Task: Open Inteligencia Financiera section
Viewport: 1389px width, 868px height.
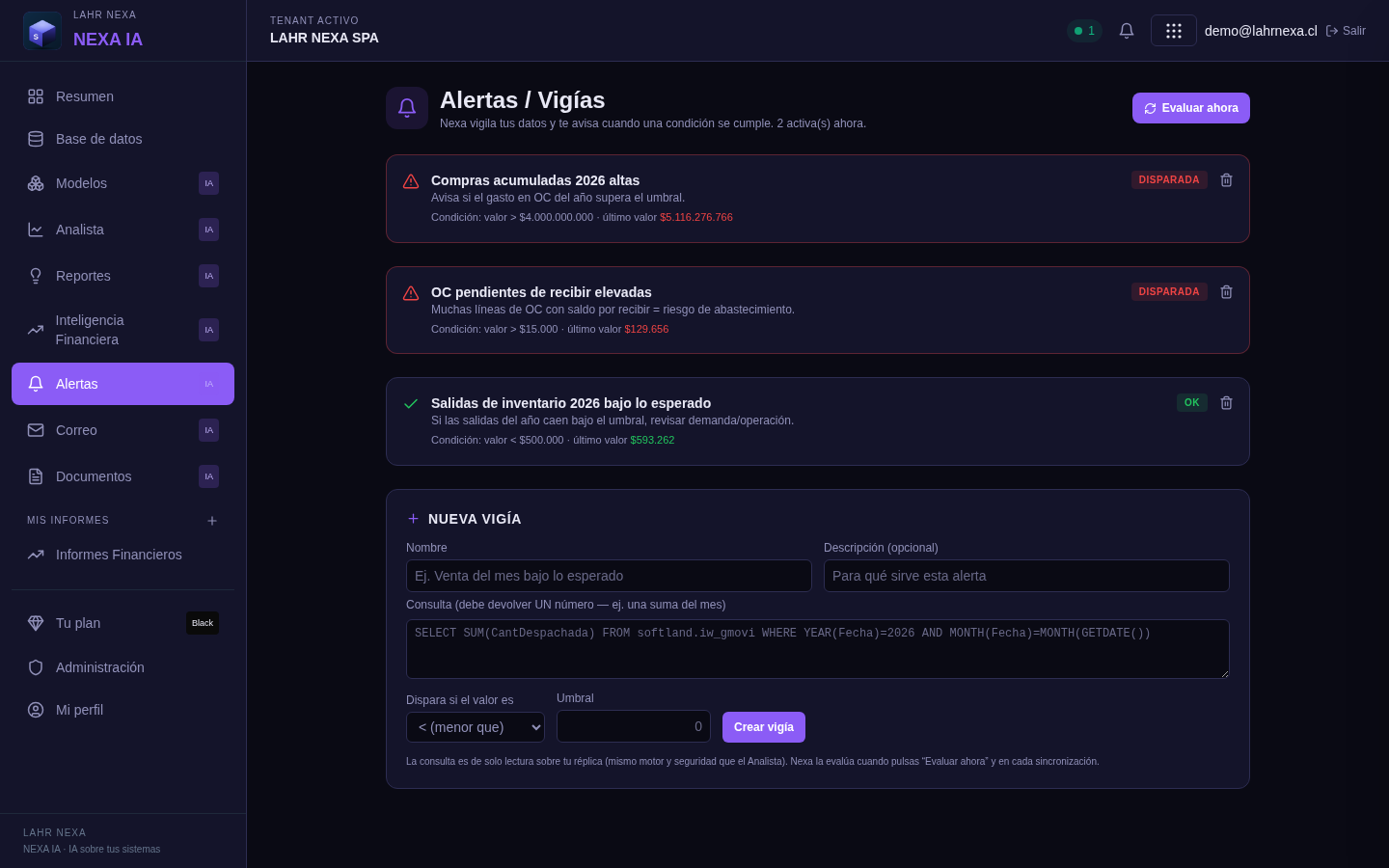Action: (x=123, y=330)
